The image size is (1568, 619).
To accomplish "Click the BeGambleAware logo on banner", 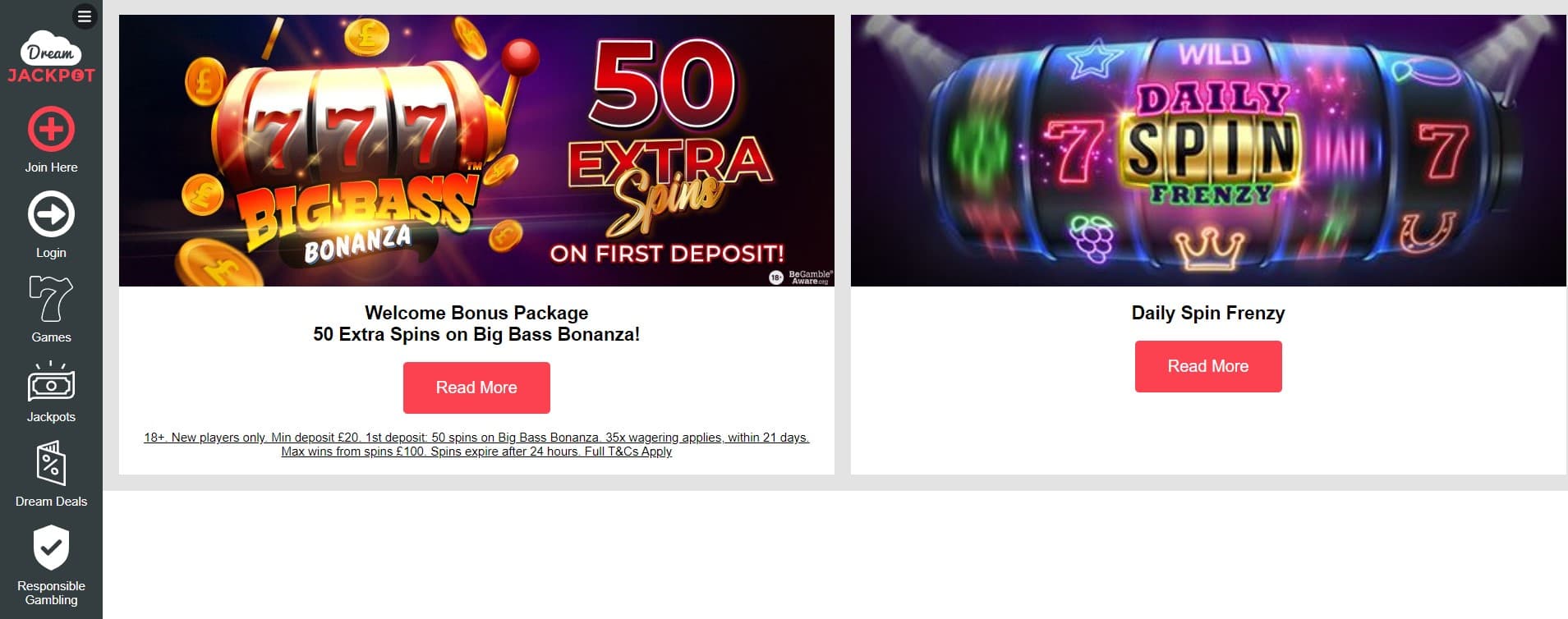I will [x=801, y=277].
